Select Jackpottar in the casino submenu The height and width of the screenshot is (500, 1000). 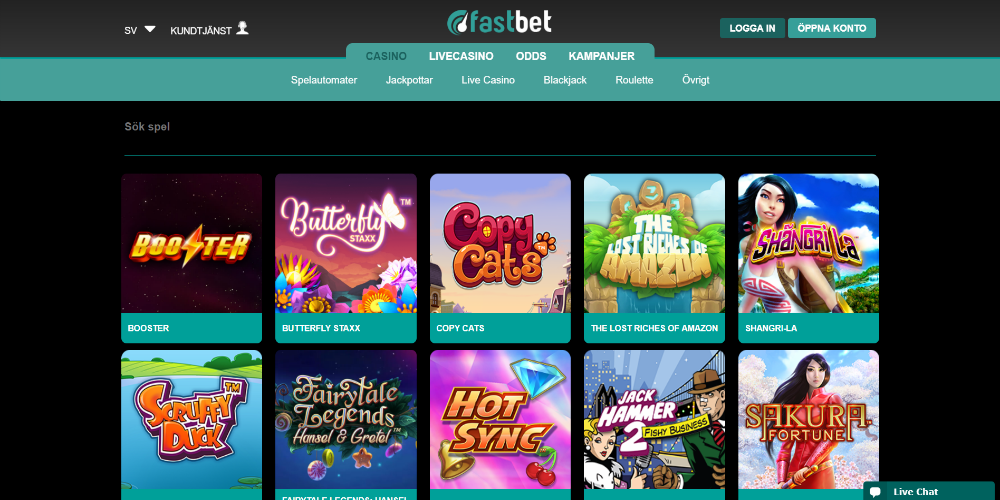[x=409, y=80]
